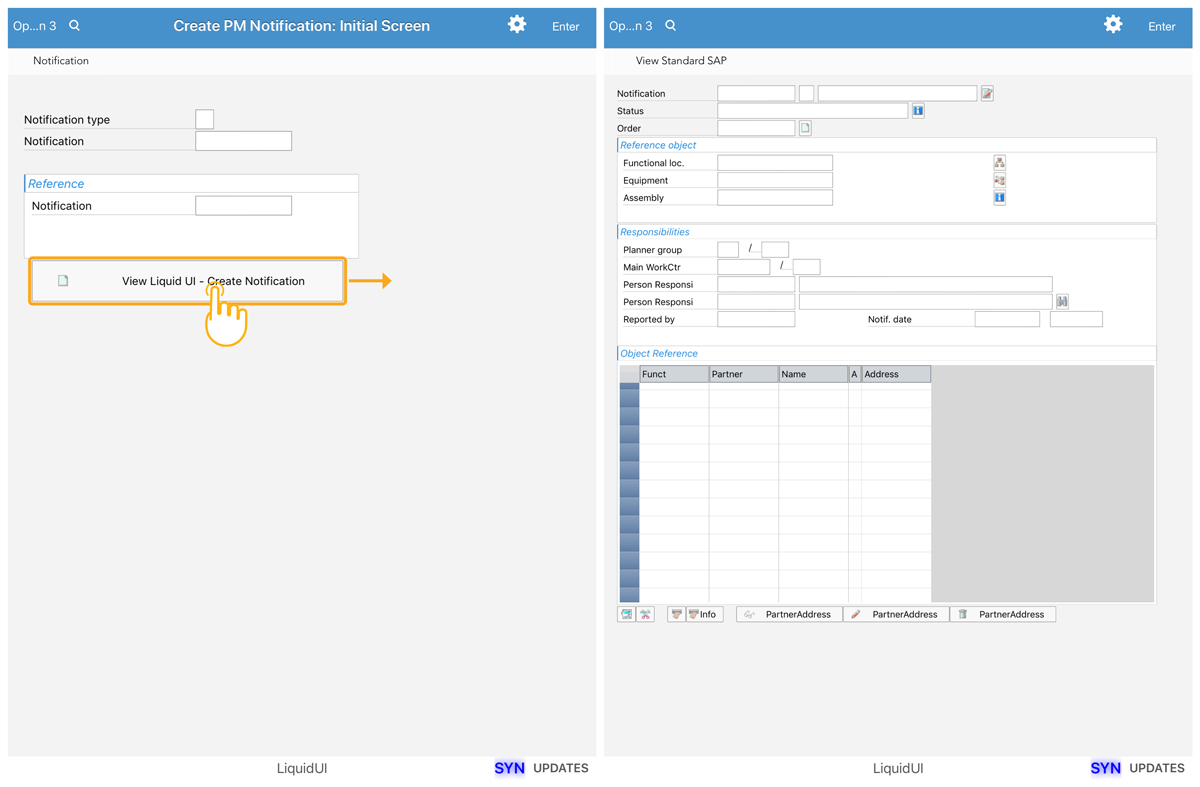Tap Enter in the right screen header
1200x787 pixels.
click(x=1161, y=27)
